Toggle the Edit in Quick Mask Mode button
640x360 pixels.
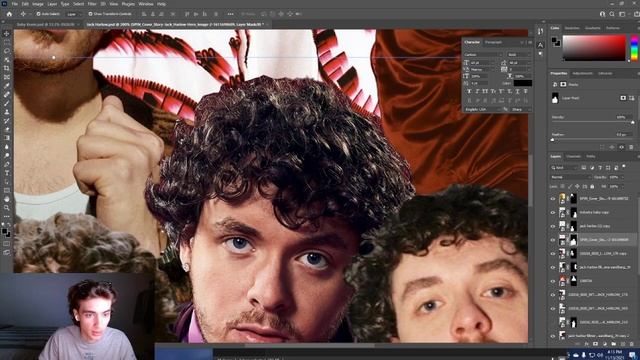click(7, 244)
